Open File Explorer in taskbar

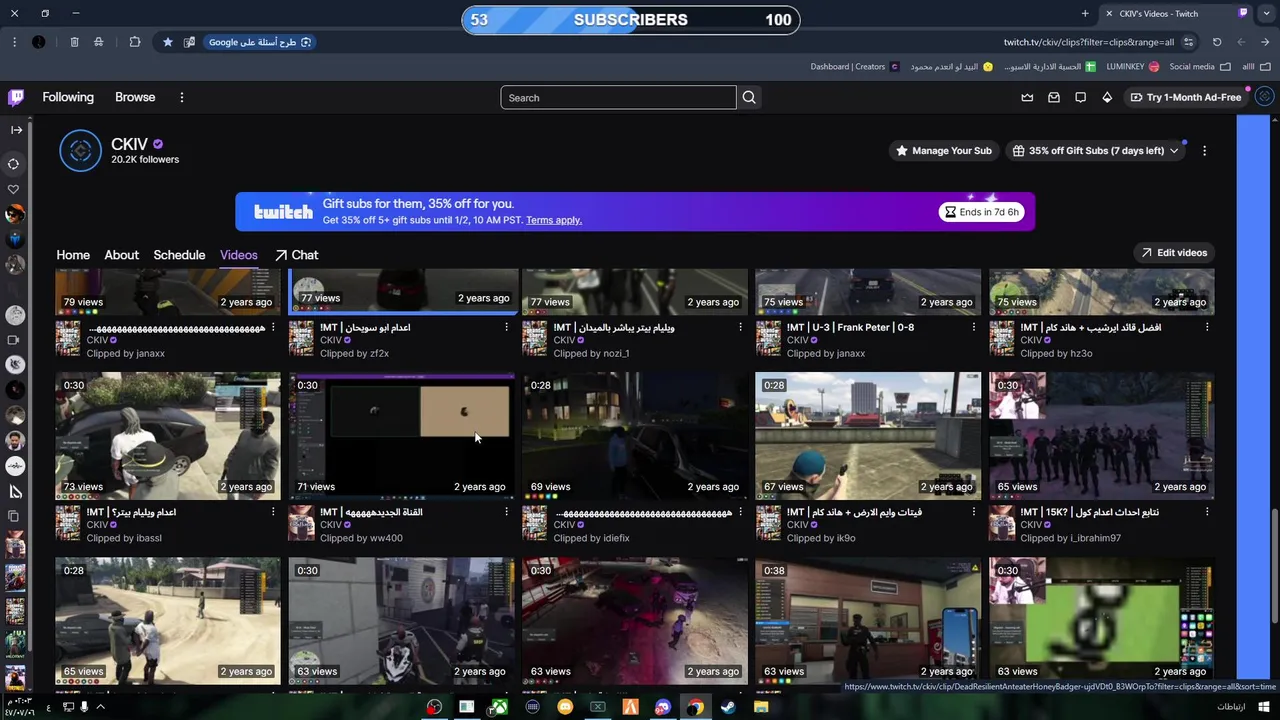click(761, 707)
